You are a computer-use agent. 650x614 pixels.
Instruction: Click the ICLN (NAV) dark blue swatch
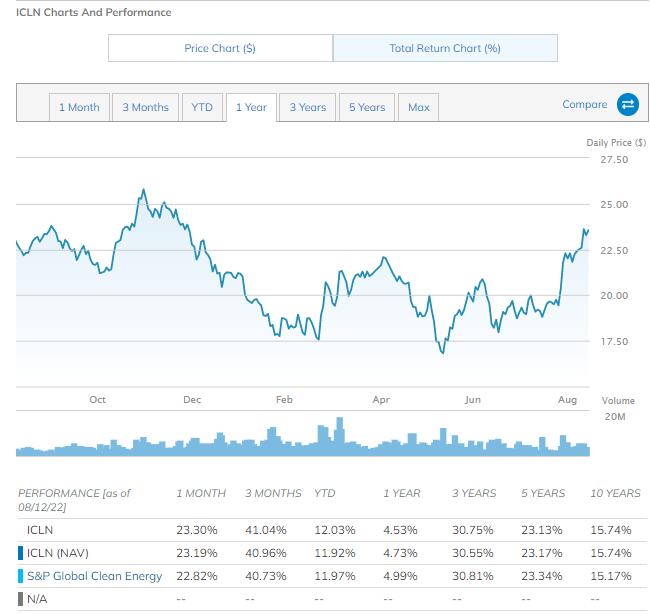(x=20, y=551)
